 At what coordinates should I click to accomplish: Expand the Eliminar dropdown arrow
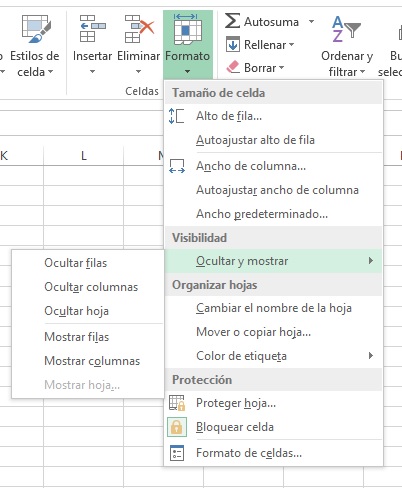point(138,71)
